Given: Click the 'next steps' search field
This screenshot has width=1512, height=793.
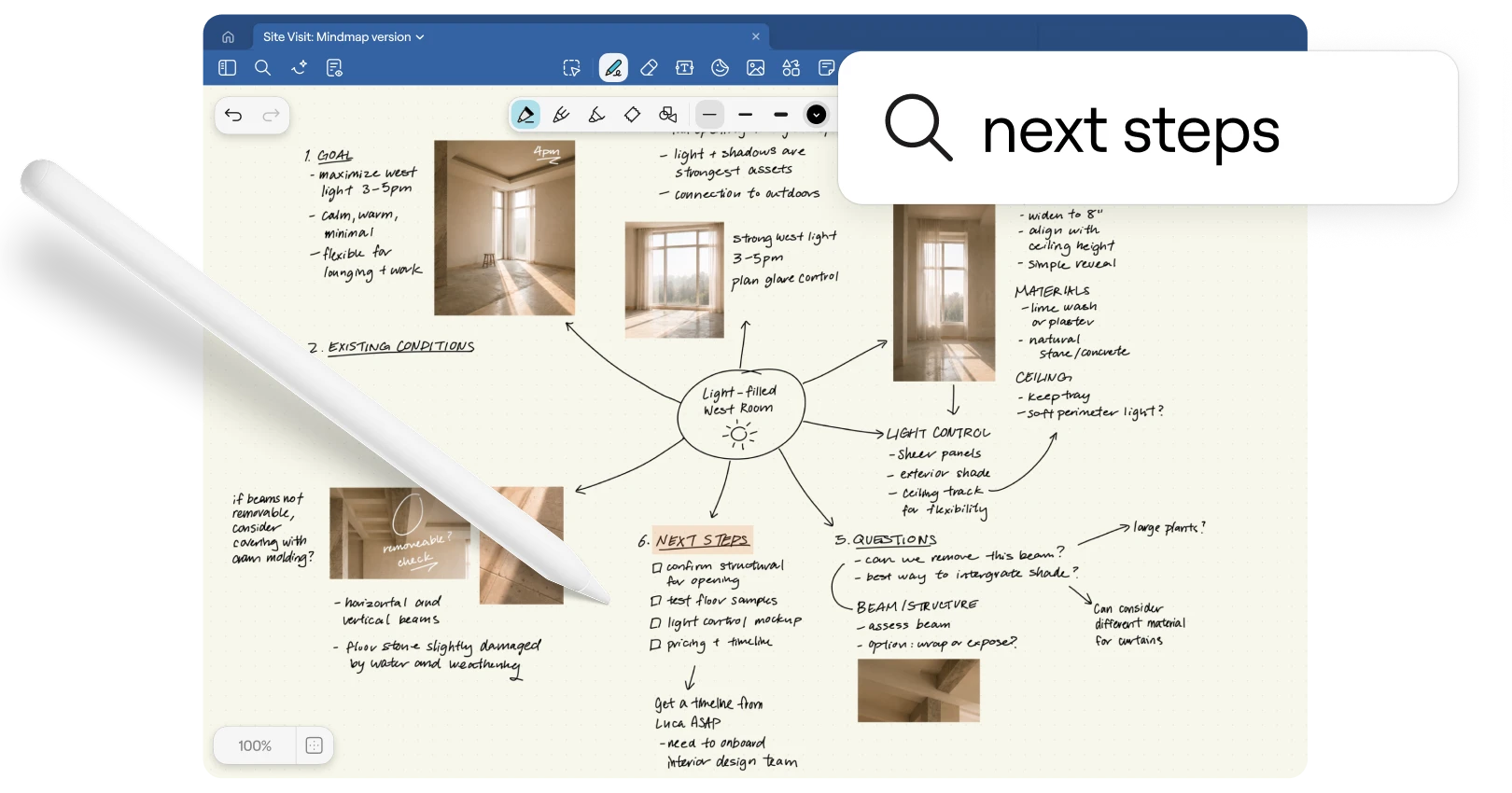Looking at the screenshot, I should coord(1148,128).
